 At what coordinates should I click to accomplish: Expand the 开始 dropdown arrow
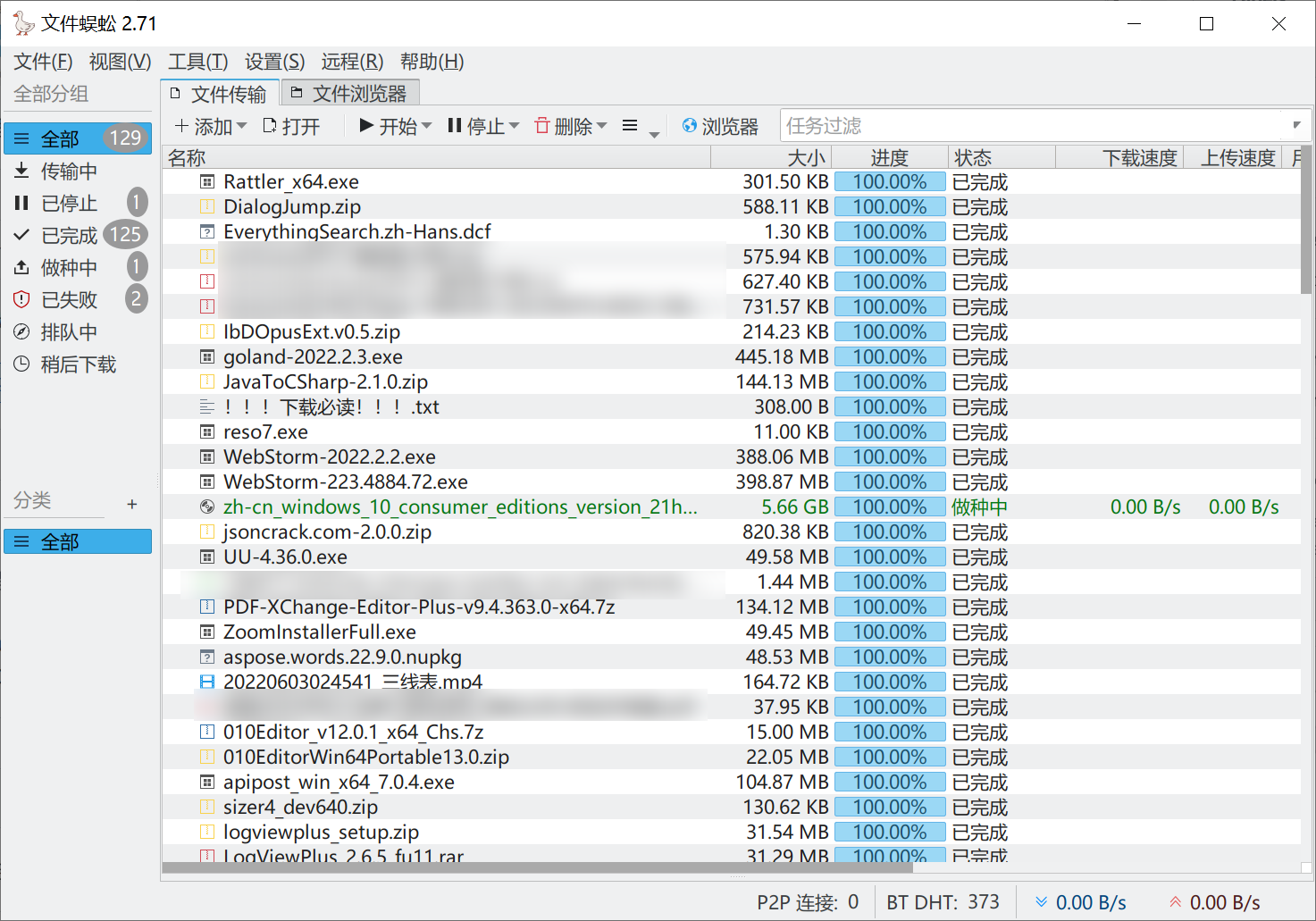427,126
